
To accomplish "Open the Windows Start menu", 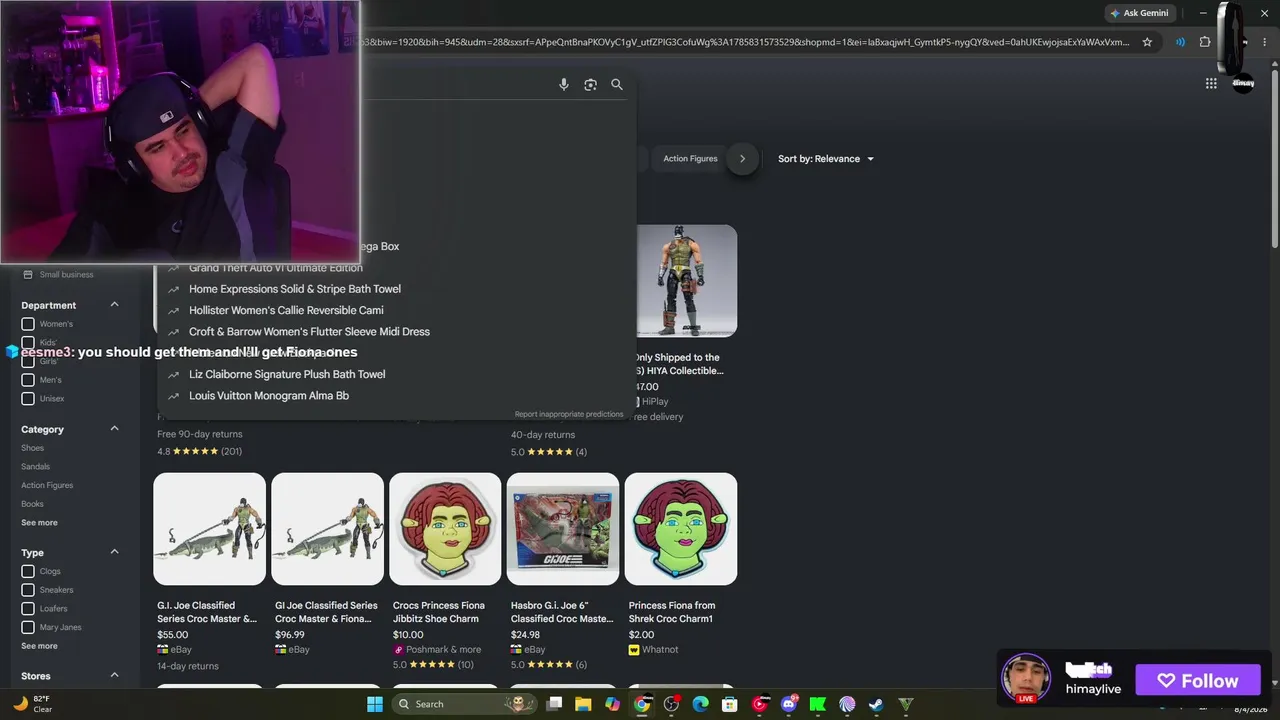I will [x=375, y=704].
